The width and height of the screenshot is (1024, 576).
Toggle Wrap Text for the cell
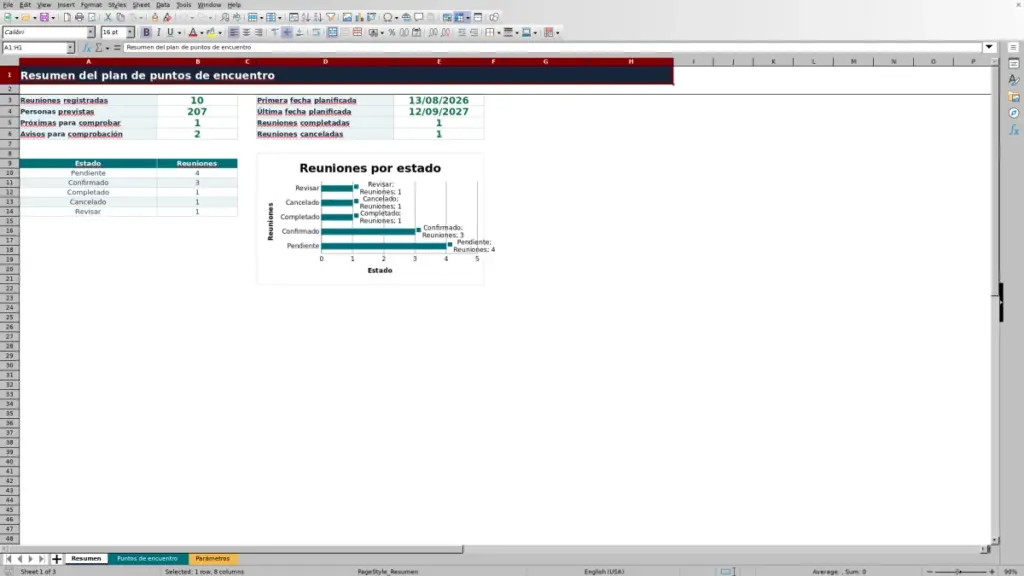(317, 33)
